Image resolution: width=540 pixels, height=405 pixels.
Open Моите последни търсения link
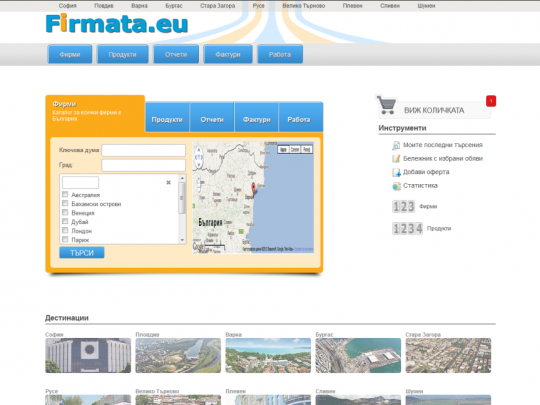click(443, 145)
